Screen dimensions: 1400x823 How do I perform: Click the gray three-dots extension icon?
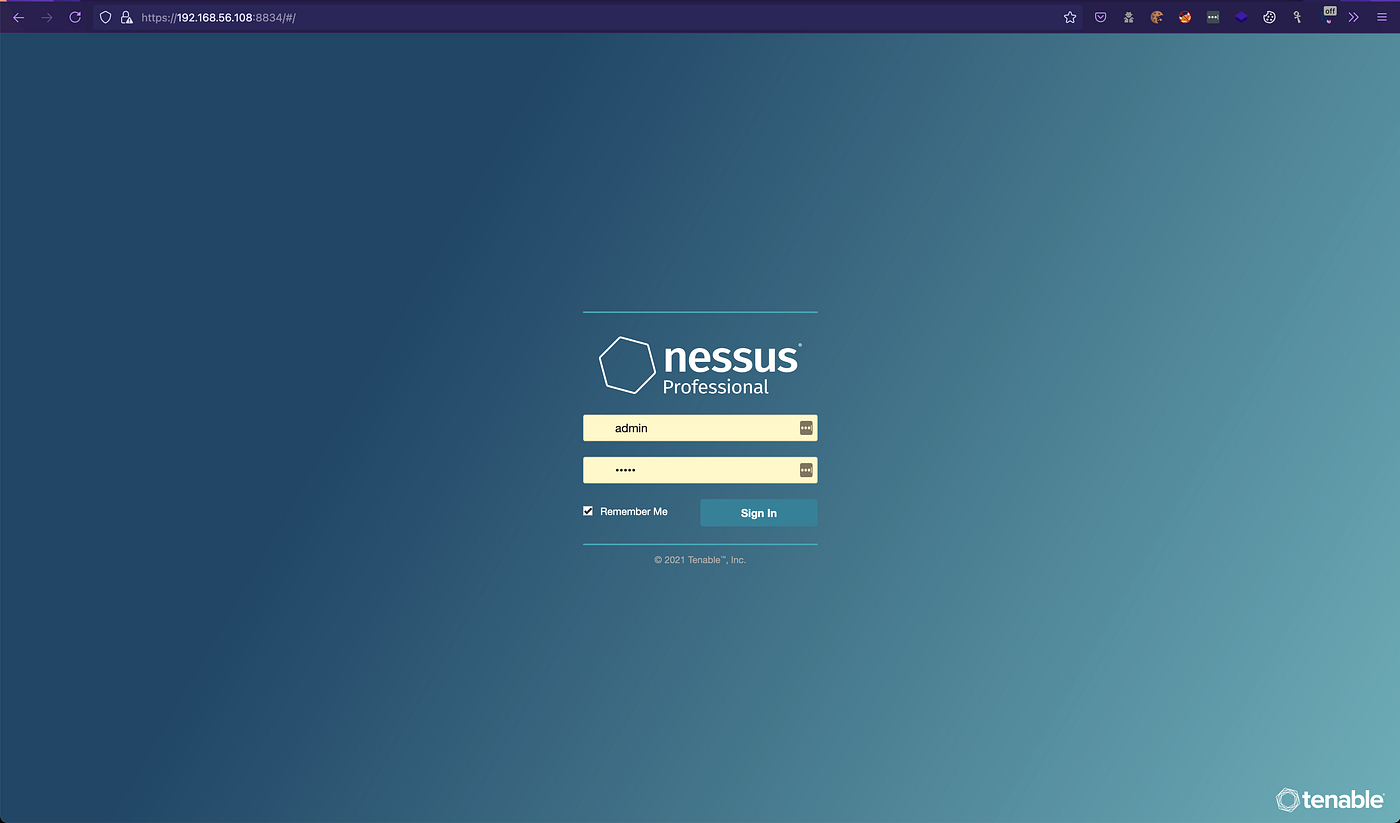click(x=1213, y=17)
